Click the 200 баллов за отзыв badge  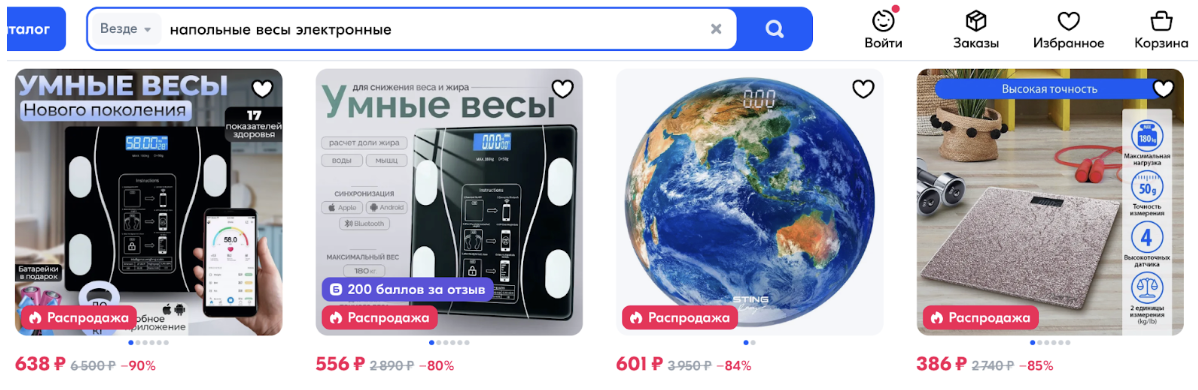pyautogui.click(x=408, y=290)
